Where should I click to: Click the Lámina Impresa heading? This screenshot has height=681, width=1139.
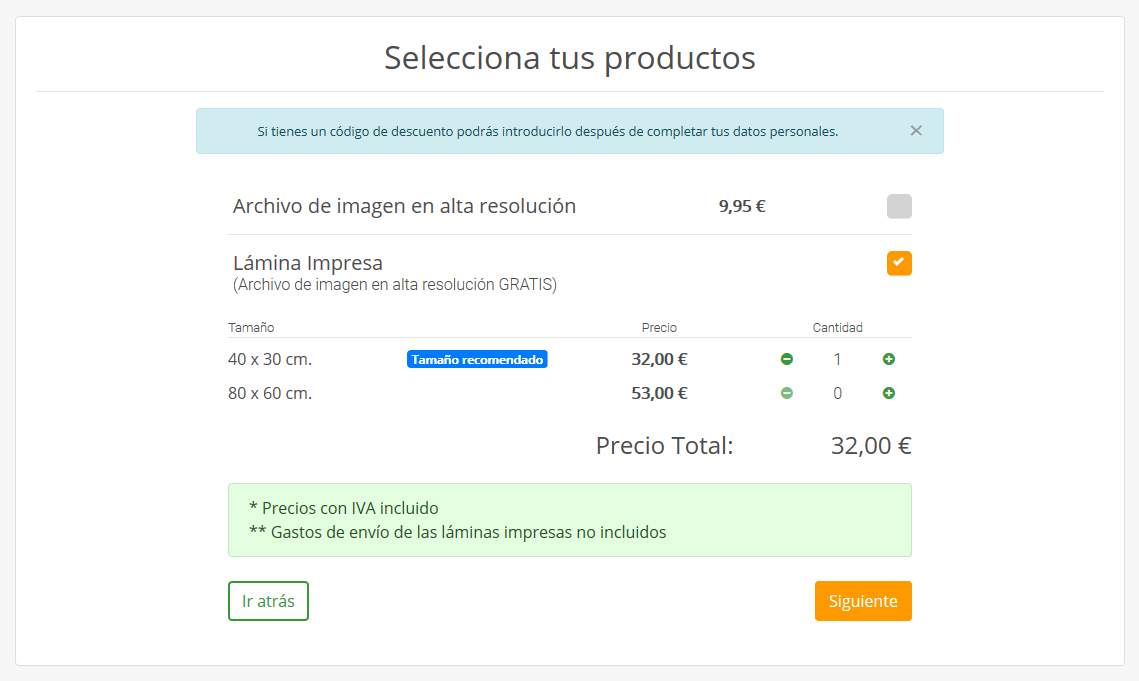tap(308, 263)
